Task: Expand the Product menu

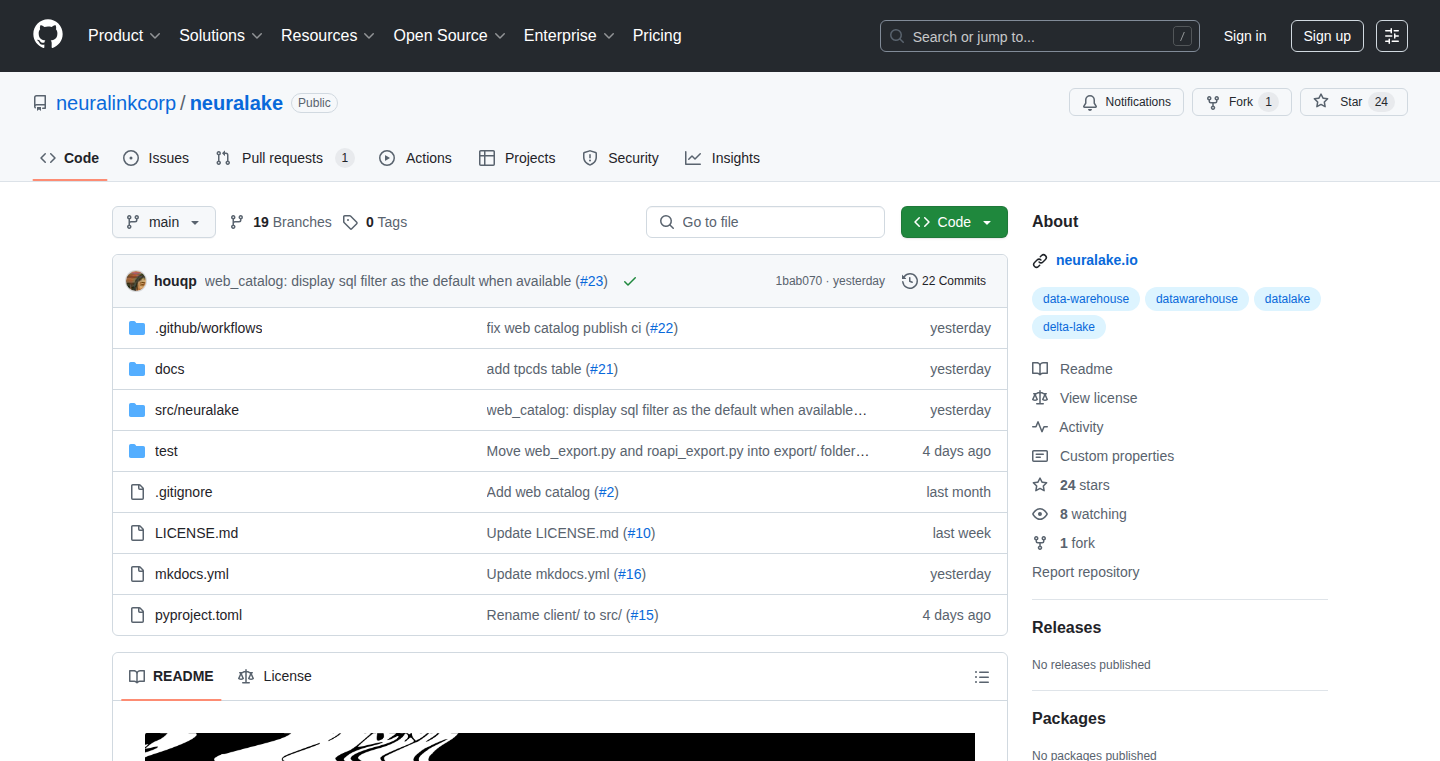Action: point(124,35)
